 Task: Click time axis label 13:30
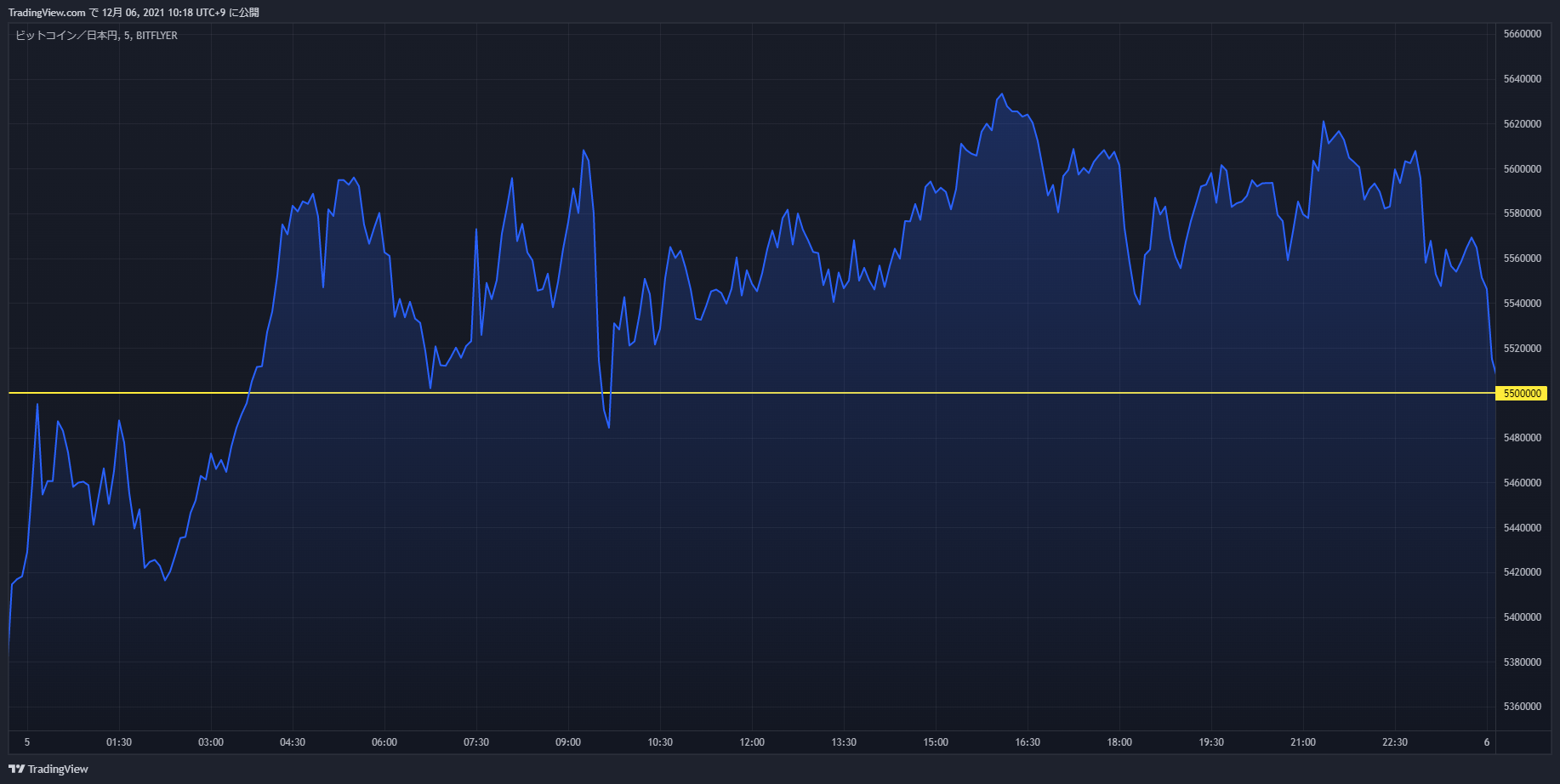coord(844,742)
